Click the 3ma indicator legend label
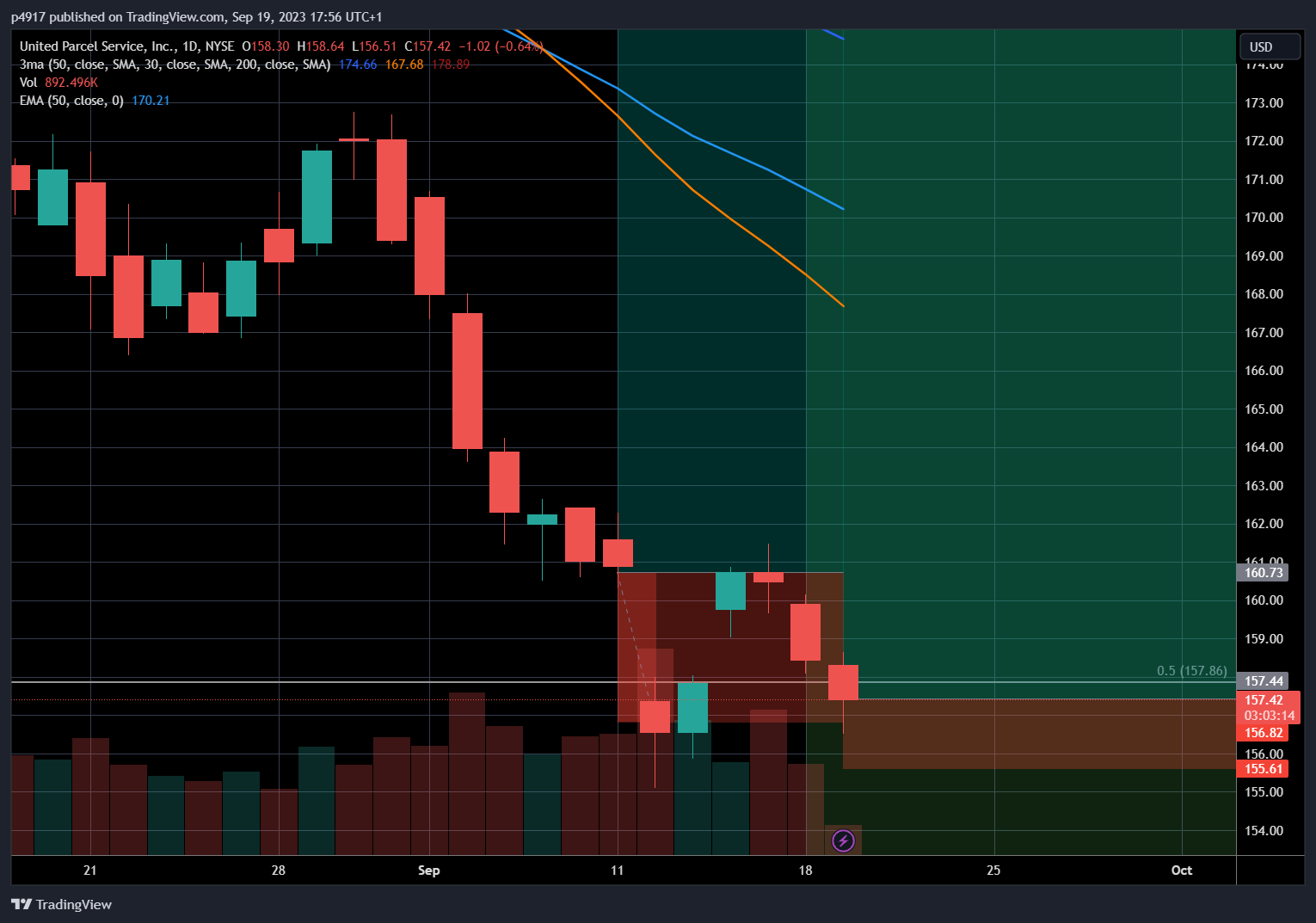1316x923 pixels. pos(175,65)
